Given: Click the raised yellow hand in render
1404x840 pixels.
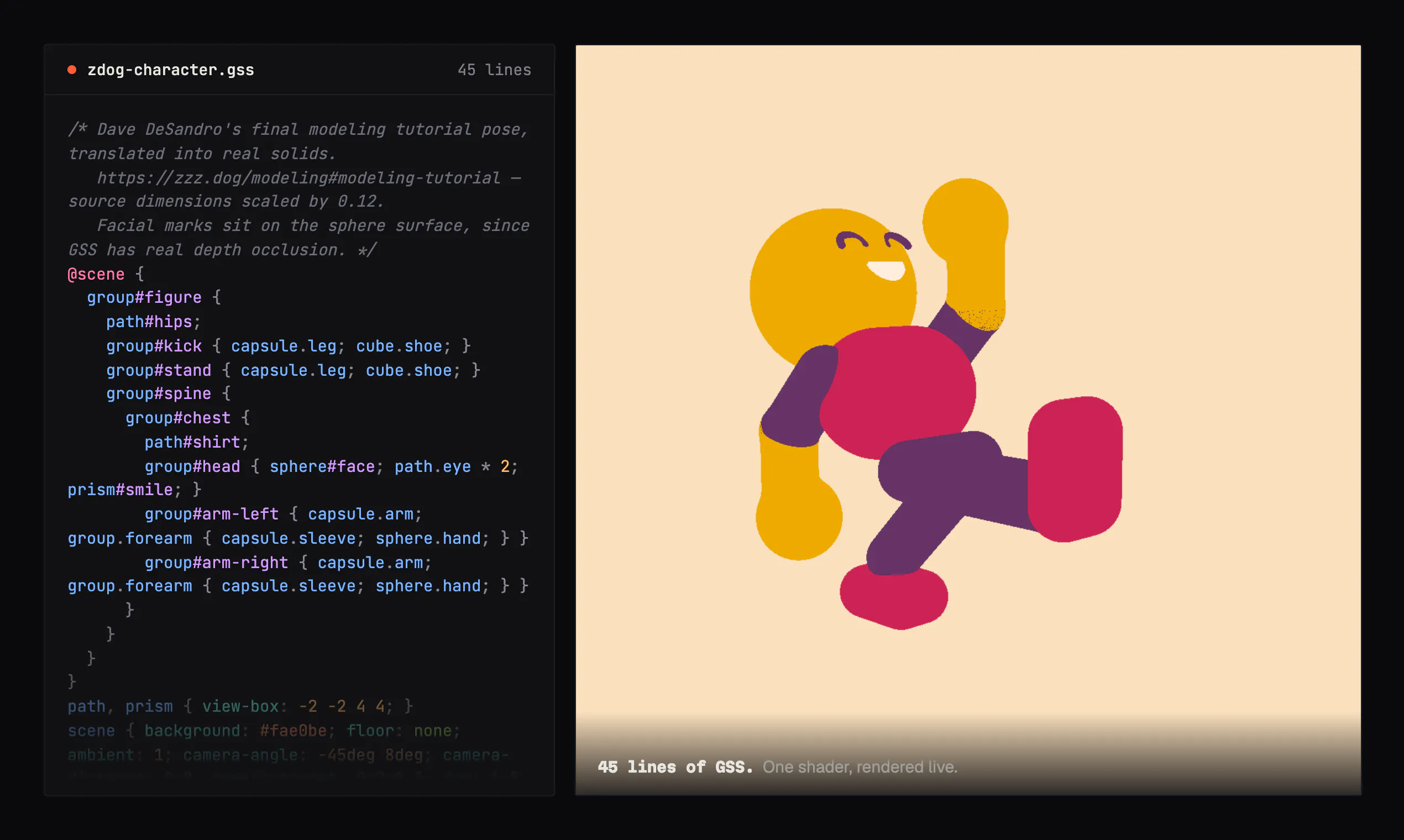Looking at the screenshot, I should (966, 221).
